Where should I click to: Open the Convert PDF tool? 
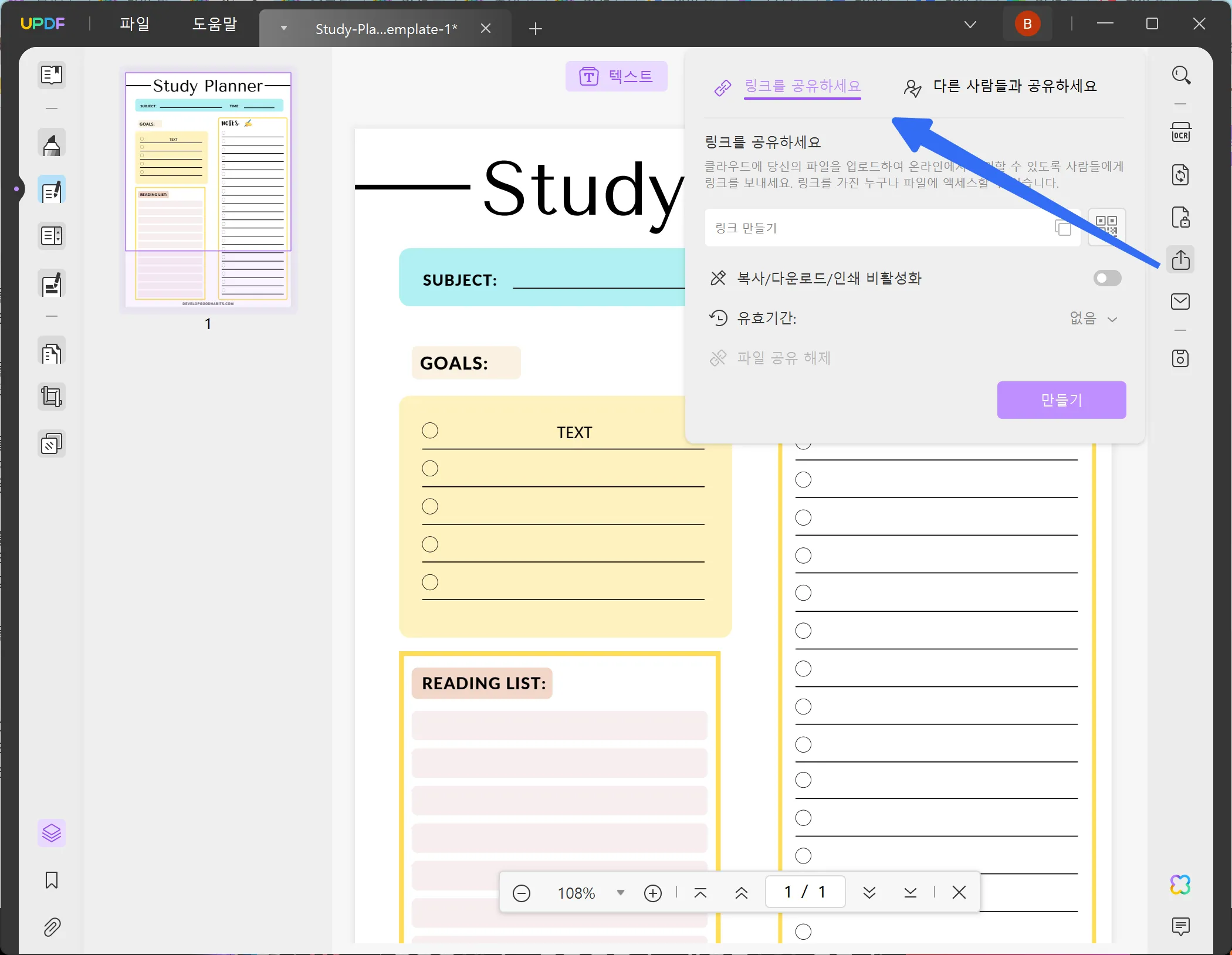tap(1181, 175)
